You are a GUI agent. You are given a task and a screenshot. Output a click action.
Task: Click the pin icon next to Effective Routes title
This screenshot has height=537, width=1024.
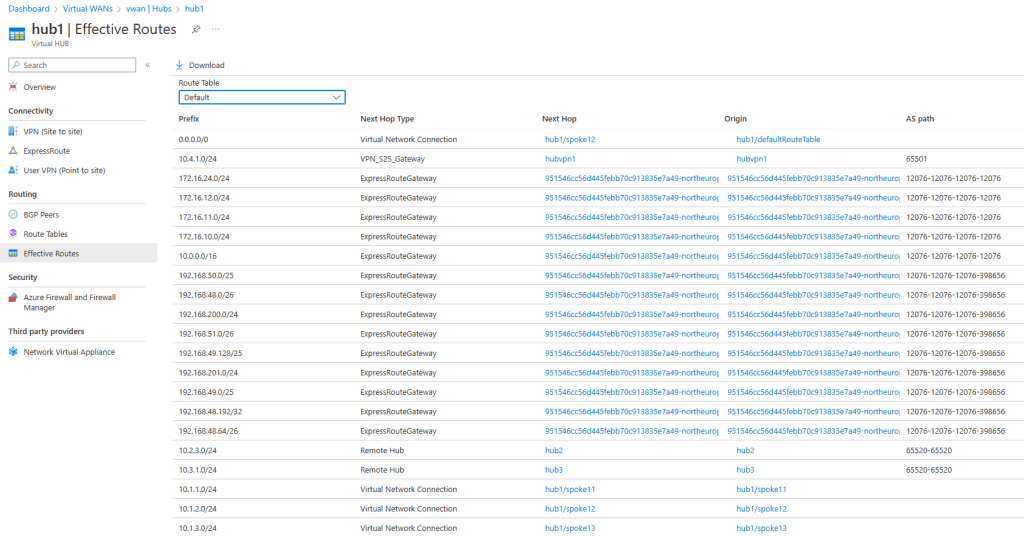[196, 29]
